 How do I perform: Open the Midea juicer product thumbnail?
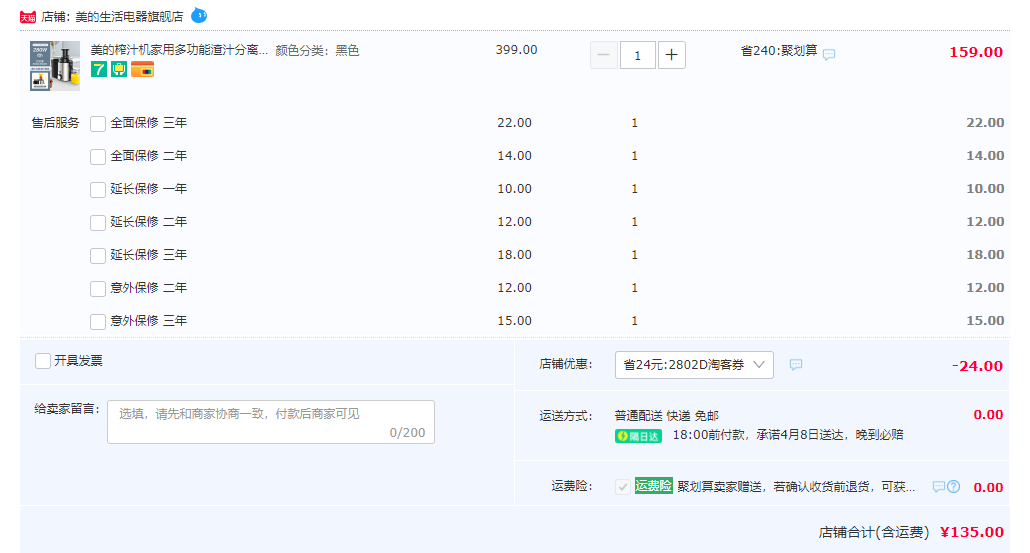point(55,66)
